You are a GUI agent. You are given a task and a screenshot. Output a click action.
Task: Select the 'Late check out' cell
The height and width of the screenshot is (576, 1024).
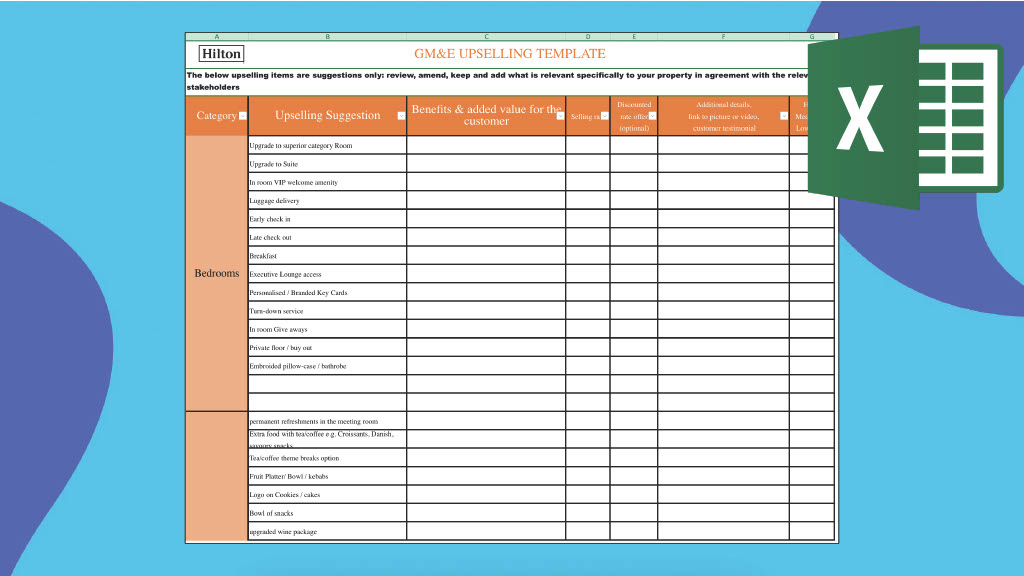(x=327, y=237)
